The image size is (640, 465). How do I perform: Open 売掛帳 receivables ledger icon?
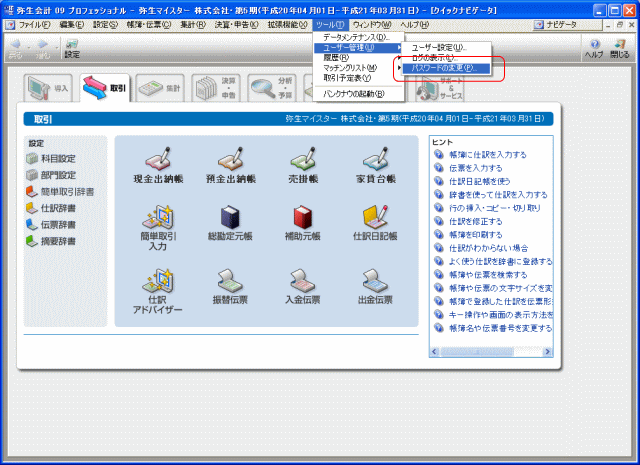(303, 165)
